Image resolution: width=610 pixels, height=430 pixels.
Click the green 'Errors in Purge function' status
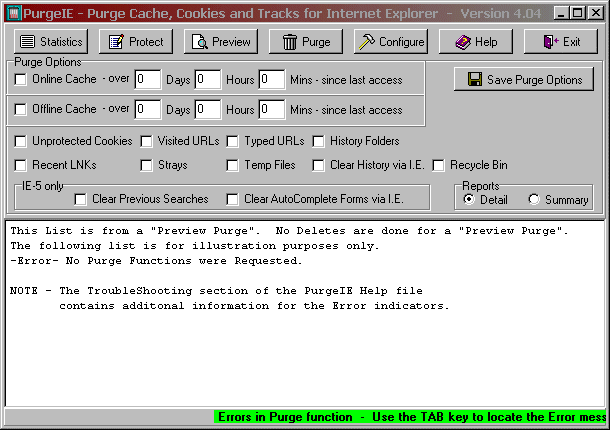coord(410,417)
